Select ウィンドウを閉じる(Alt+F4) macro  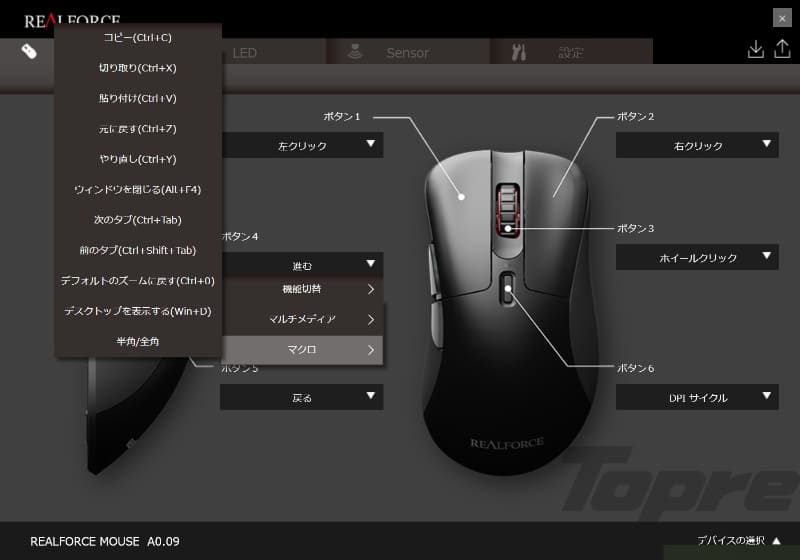click(138, 189)
